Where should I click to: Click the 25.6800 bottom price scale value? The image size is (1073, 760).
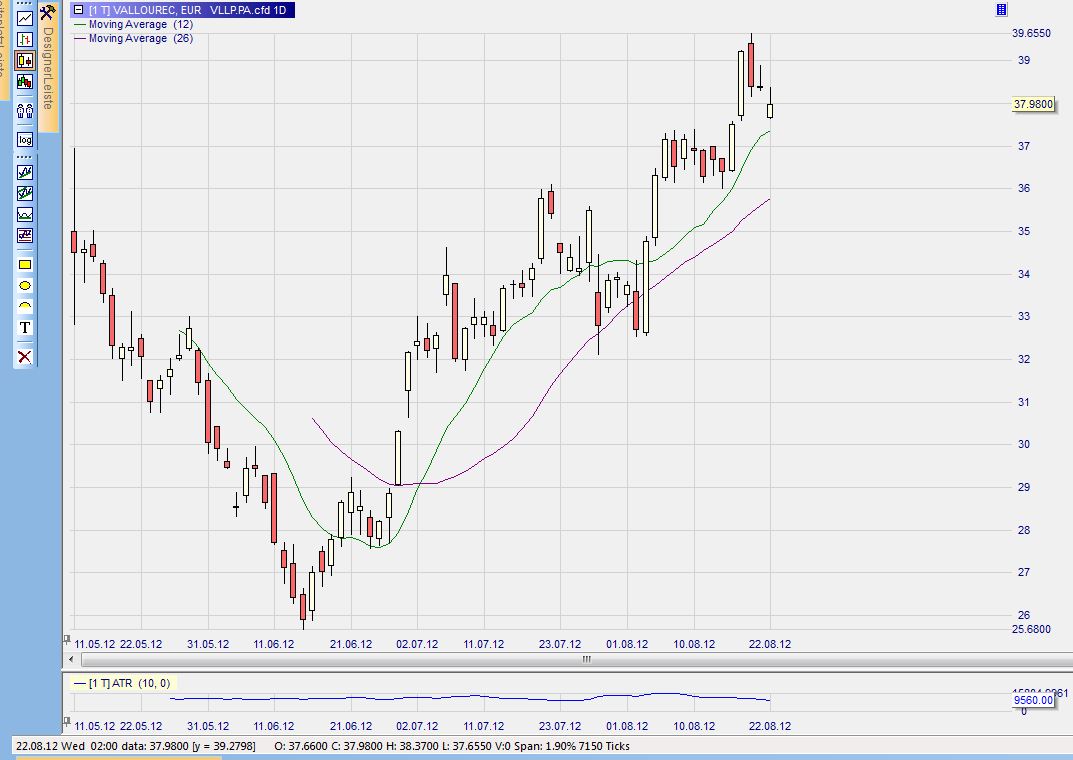click(1031, 629)
